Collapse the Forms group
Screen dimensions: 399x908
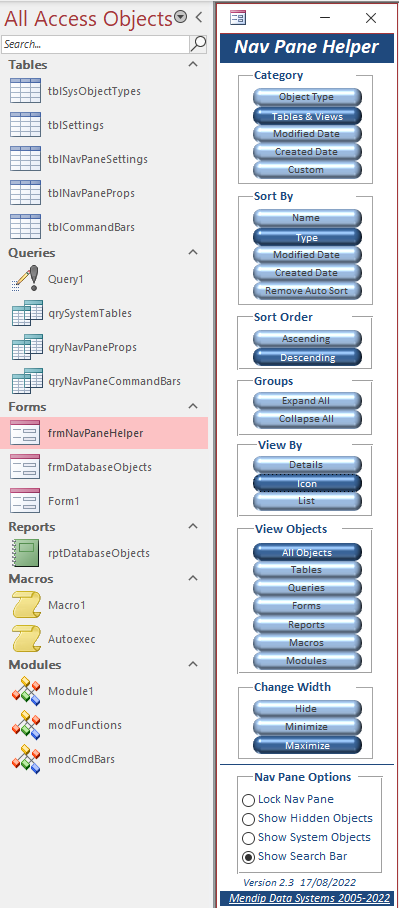193,406
